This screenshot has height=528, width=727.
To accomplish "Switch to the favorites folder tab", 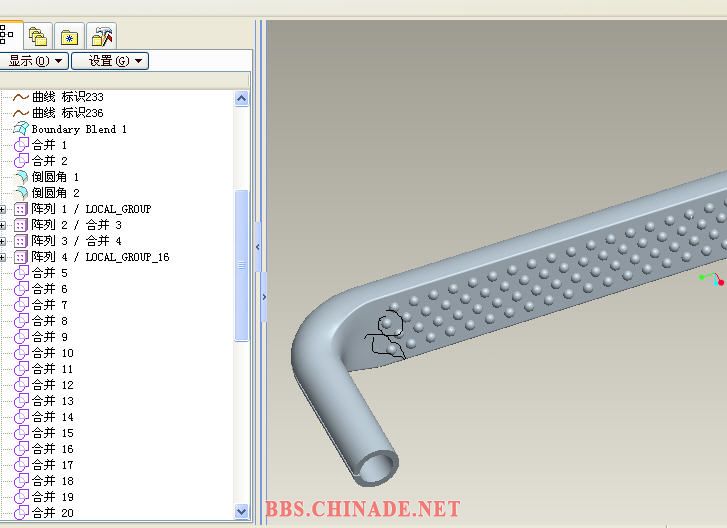I will click(69, 37).
